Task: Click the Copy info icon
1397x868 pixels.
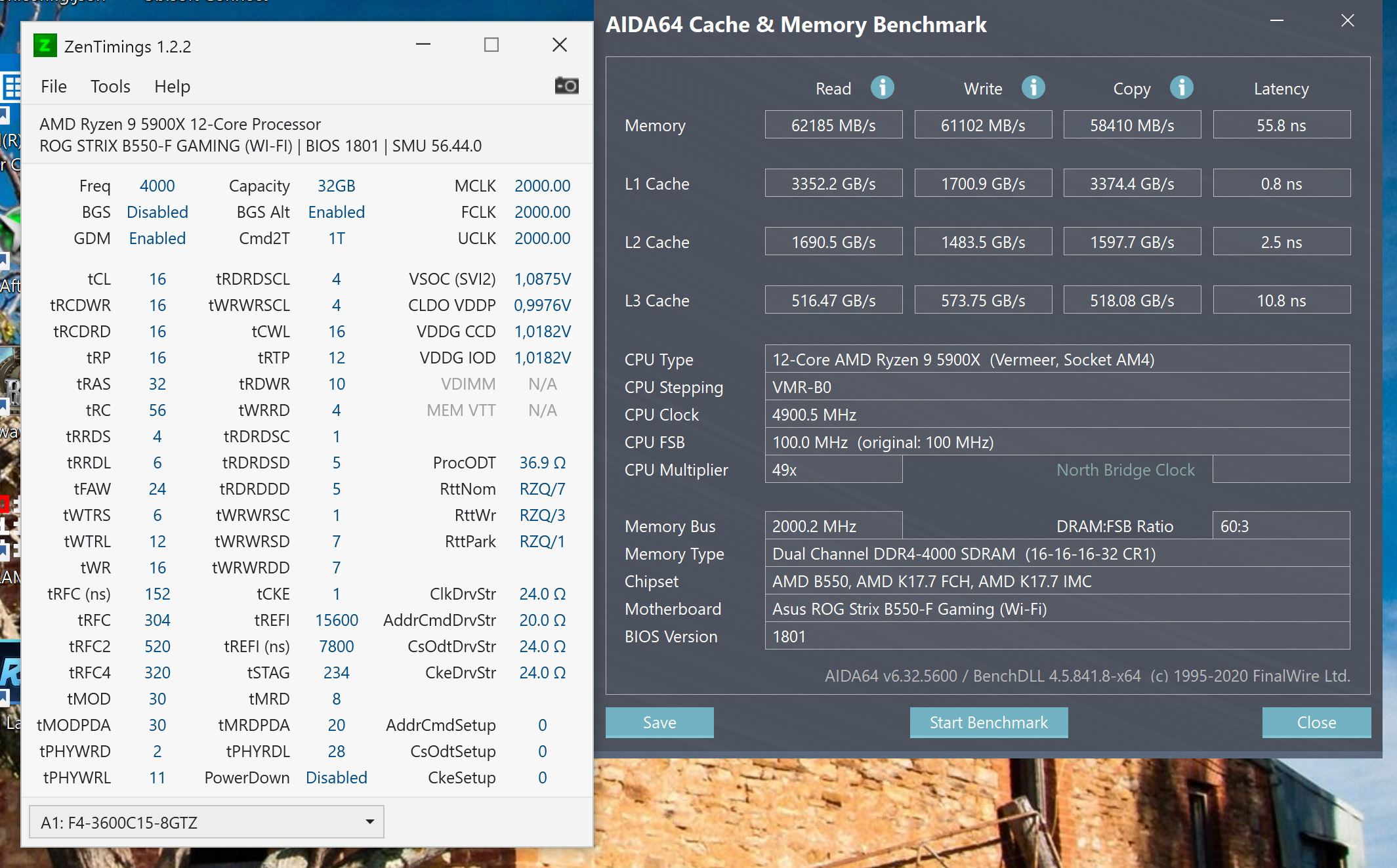Action: [1181, 87]
